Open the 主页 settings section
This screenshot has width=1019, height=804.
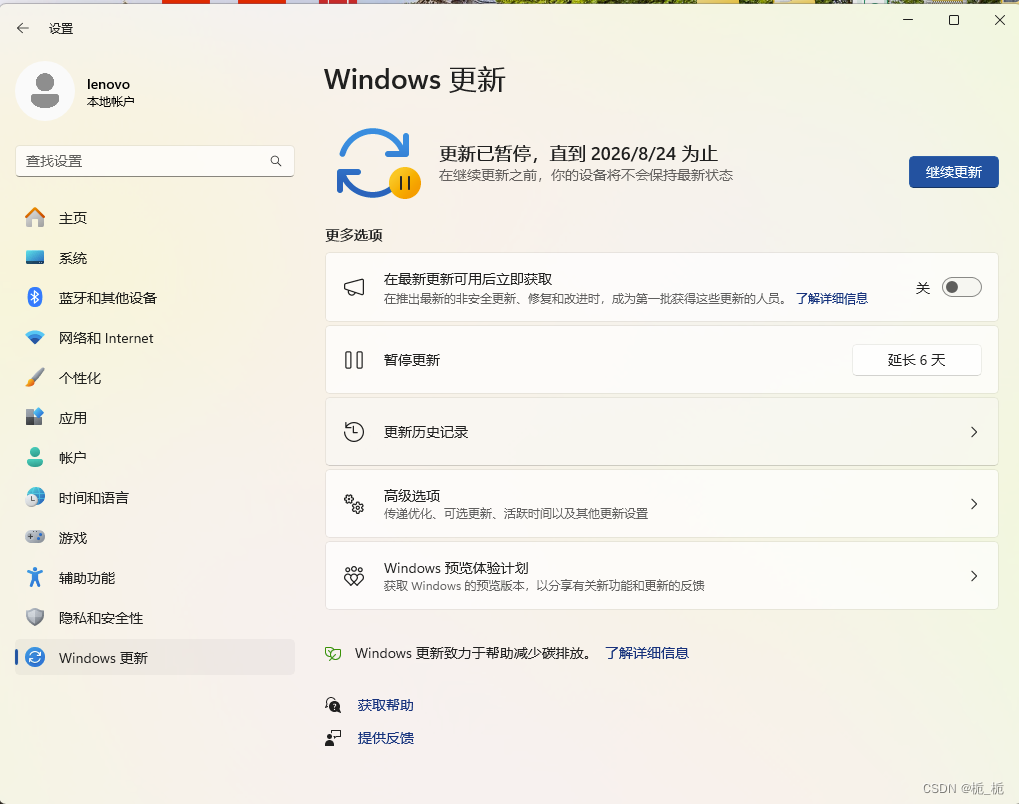pos(155,218)
